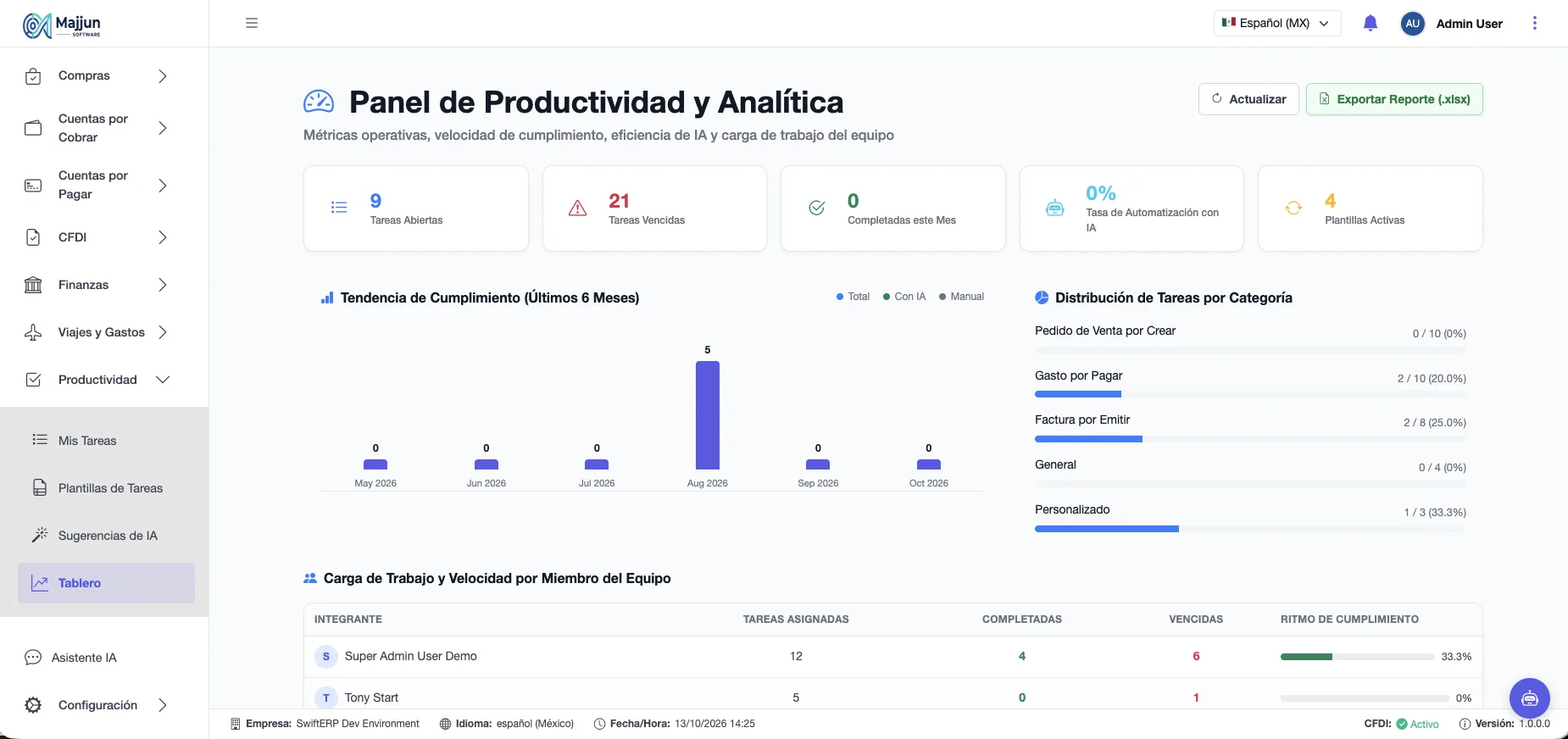Open the Tareas Abiertas summary card

(x=416, y=208)
